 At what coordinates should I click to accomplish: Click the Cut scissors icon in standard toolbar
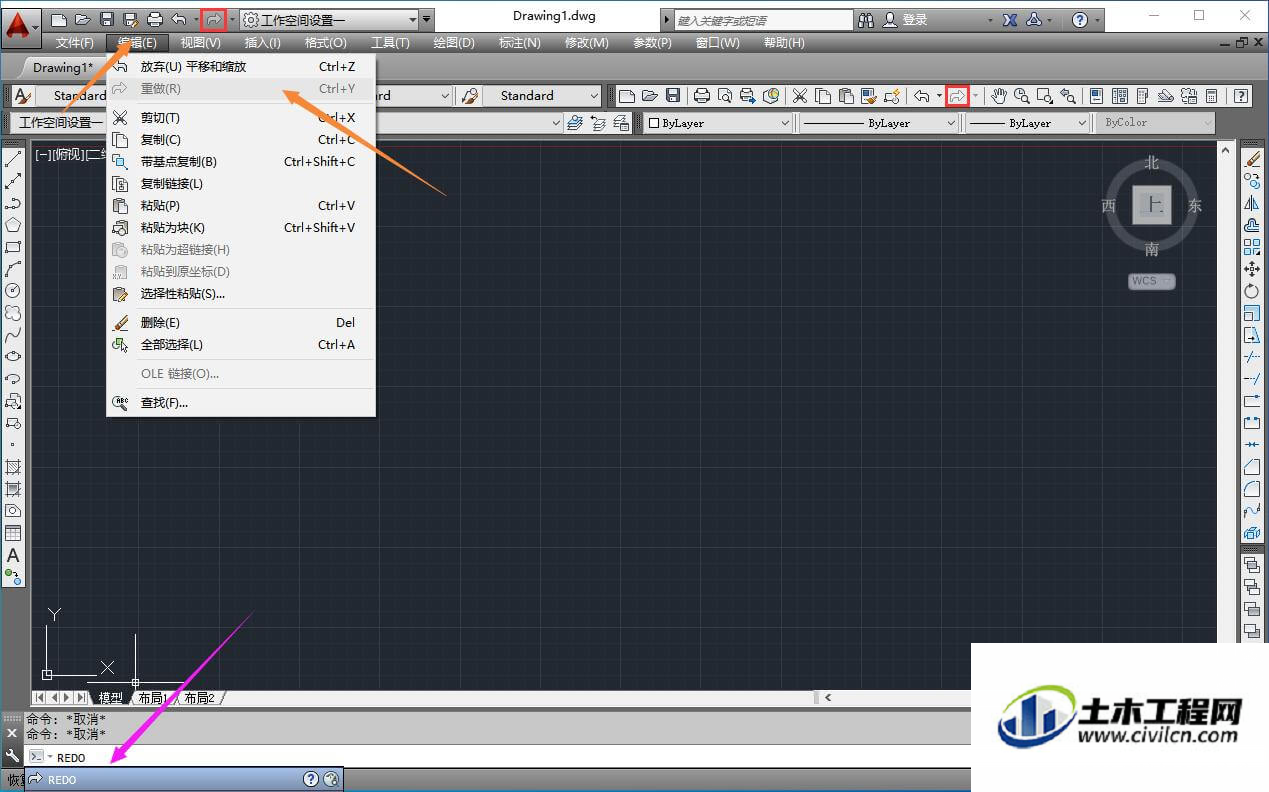pyautogui.click(x=800, y=96)
